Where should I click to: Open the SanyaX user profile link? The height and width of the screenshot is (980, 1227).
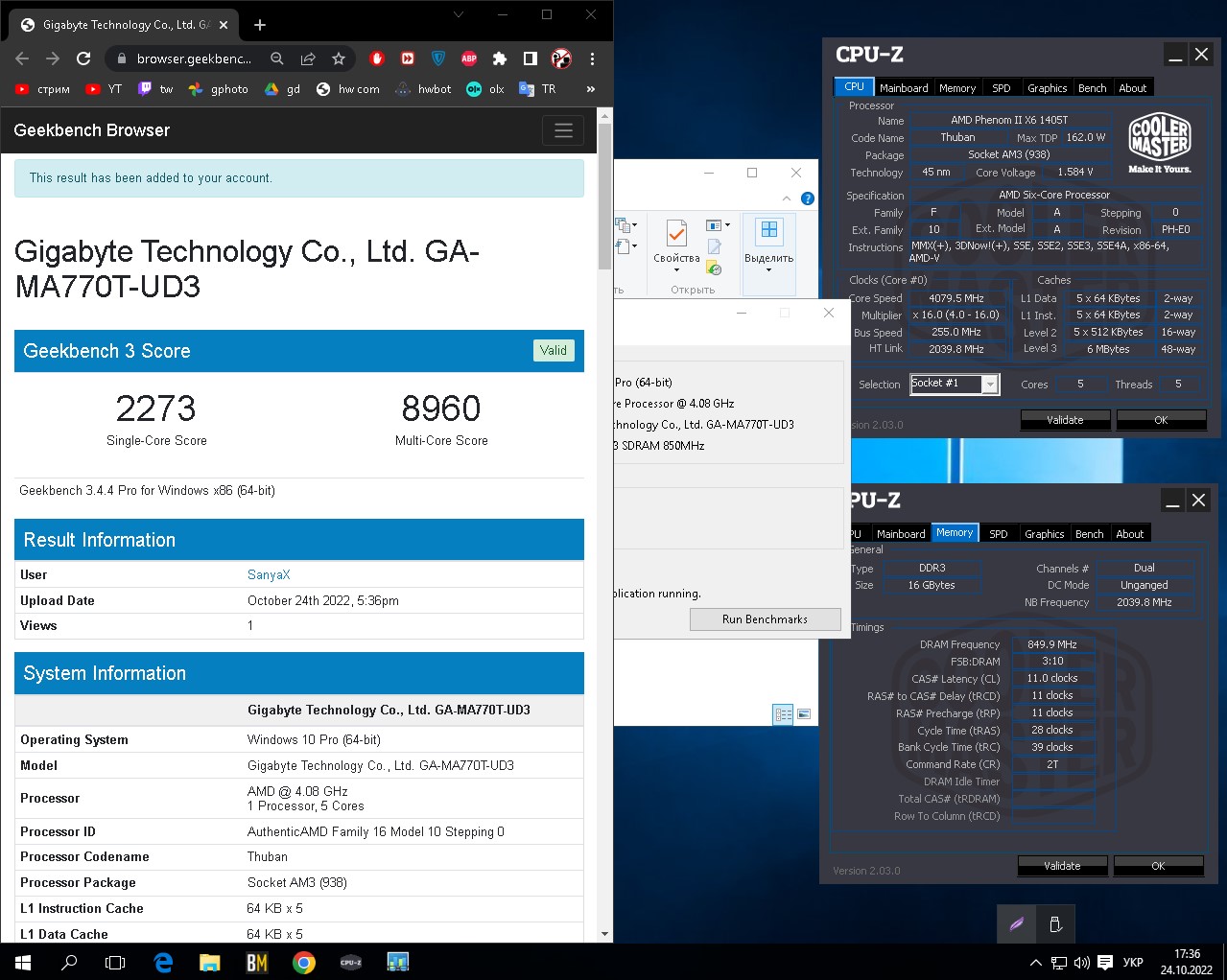[269, 574]
